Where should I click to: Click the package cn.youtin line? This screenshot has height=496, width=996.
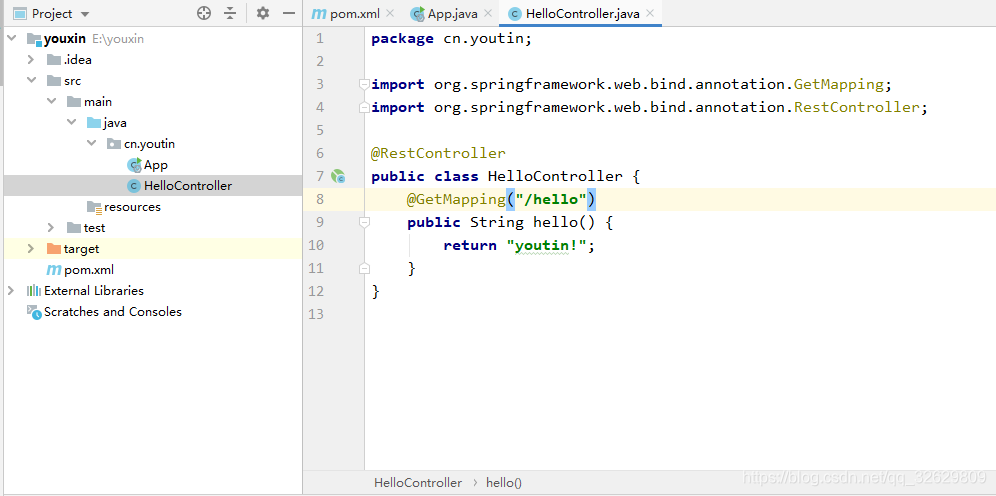point(451,39)
